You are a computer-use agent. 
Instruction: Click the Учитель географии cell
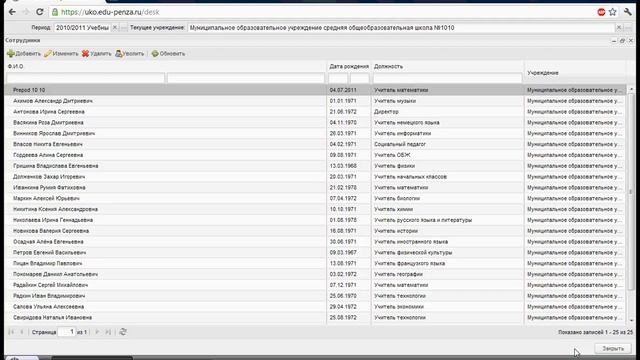pos(448,274)
